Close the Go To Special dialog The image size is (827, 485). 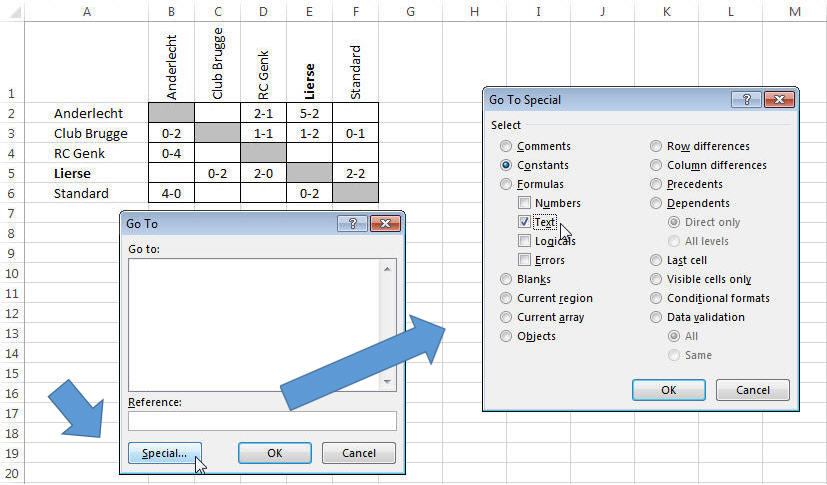(x=779, y=100)
